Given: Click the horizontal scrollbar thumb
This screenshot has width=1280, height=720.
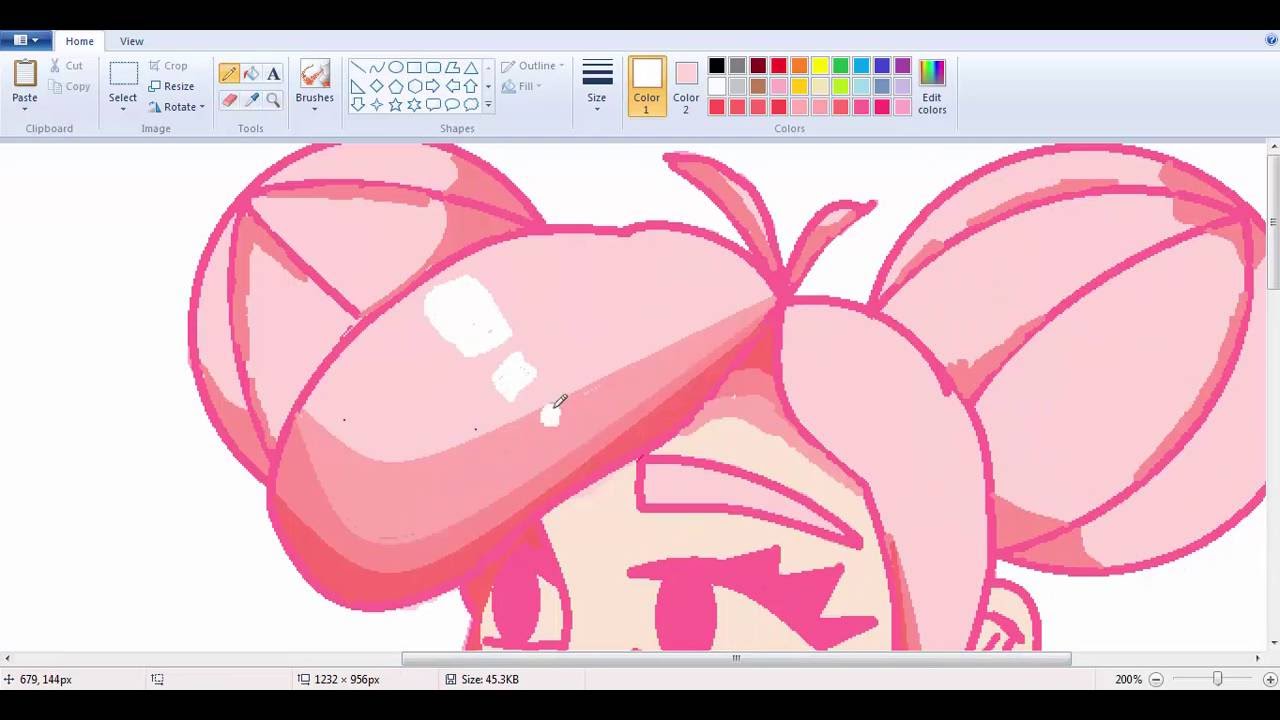Looking at the screenshot, I should [736, 658].
